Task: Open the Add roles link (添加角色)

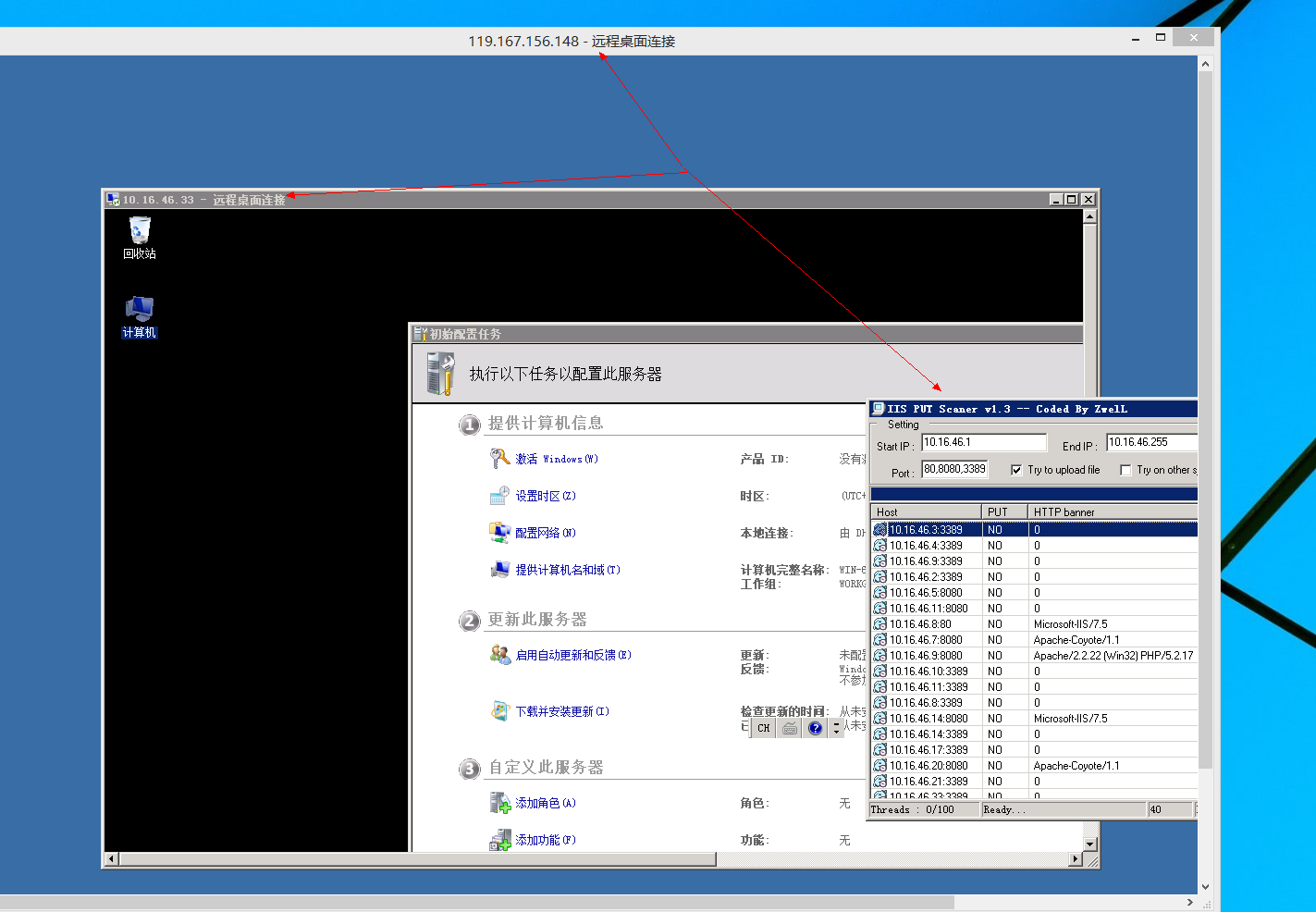Action: [x=546, y=803]
